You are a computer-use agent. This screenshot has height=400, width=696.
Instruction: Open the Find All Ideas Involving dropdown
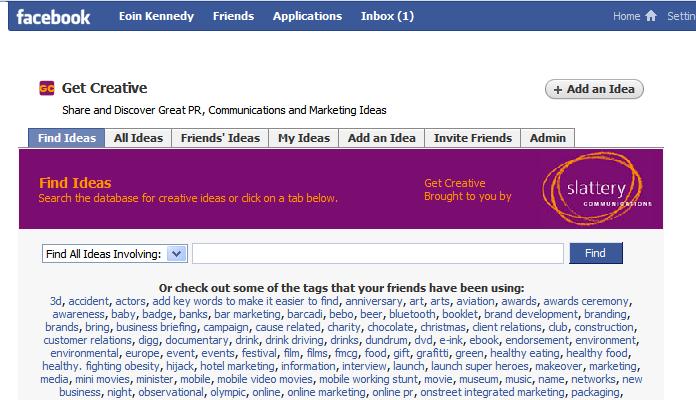pyautogui.click(x=115, y=254)
